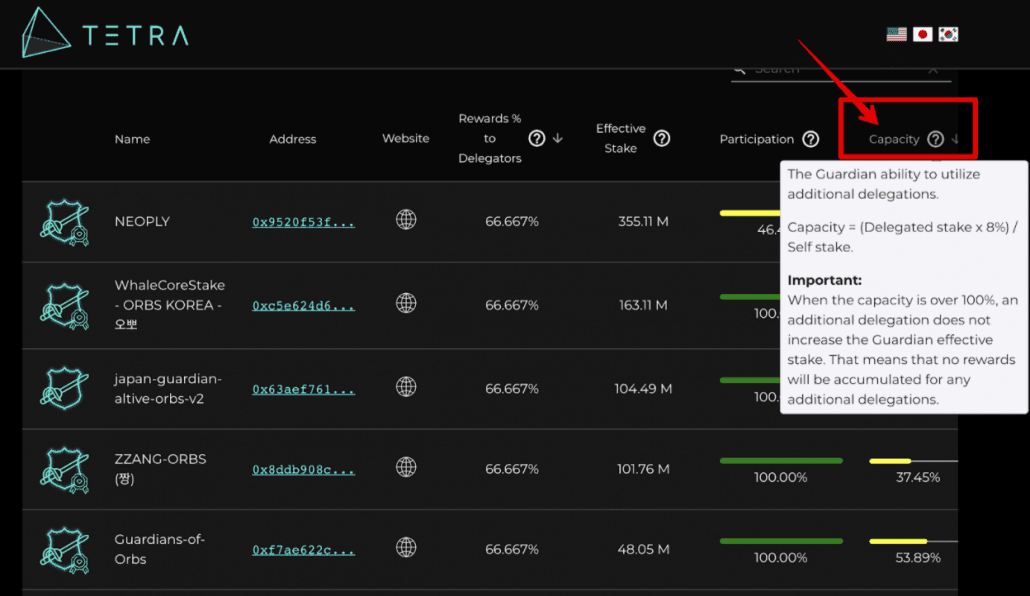Click the Participation help question mark

pos(811,139)
